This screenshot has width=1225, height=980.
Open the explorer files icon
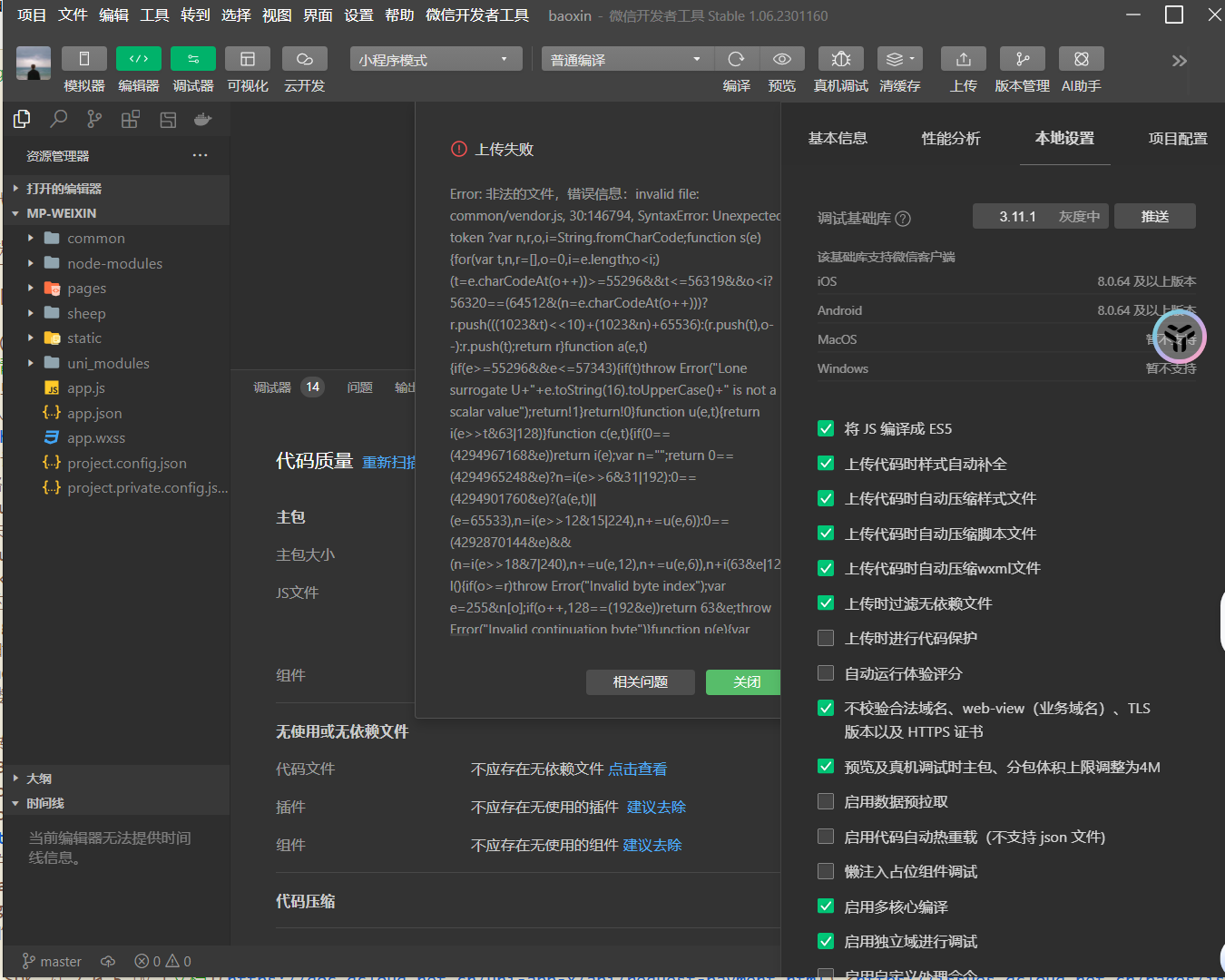coord(22,119)
